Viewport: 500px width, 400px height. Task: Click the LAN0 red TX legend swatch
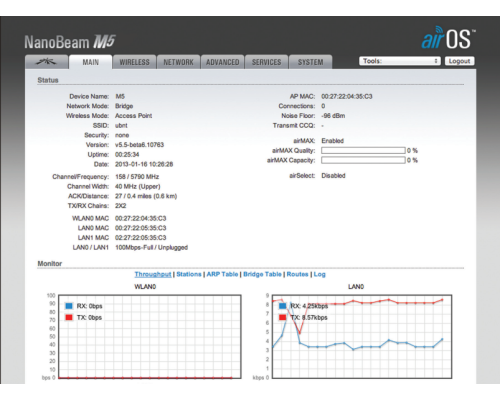point(282,317)
